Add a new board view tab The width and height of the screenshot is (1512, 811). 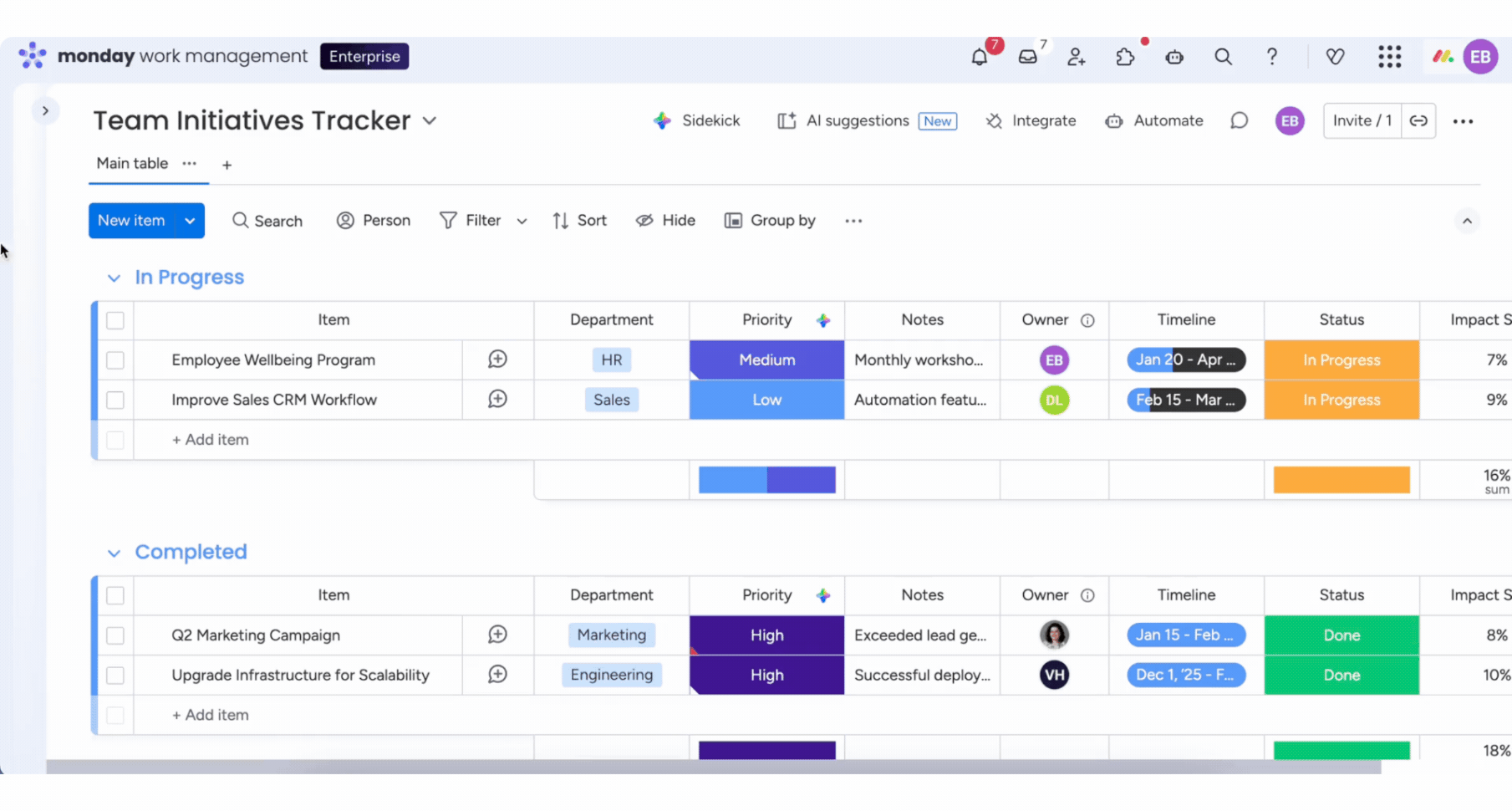pyautogui.click(x=227, y=166)
